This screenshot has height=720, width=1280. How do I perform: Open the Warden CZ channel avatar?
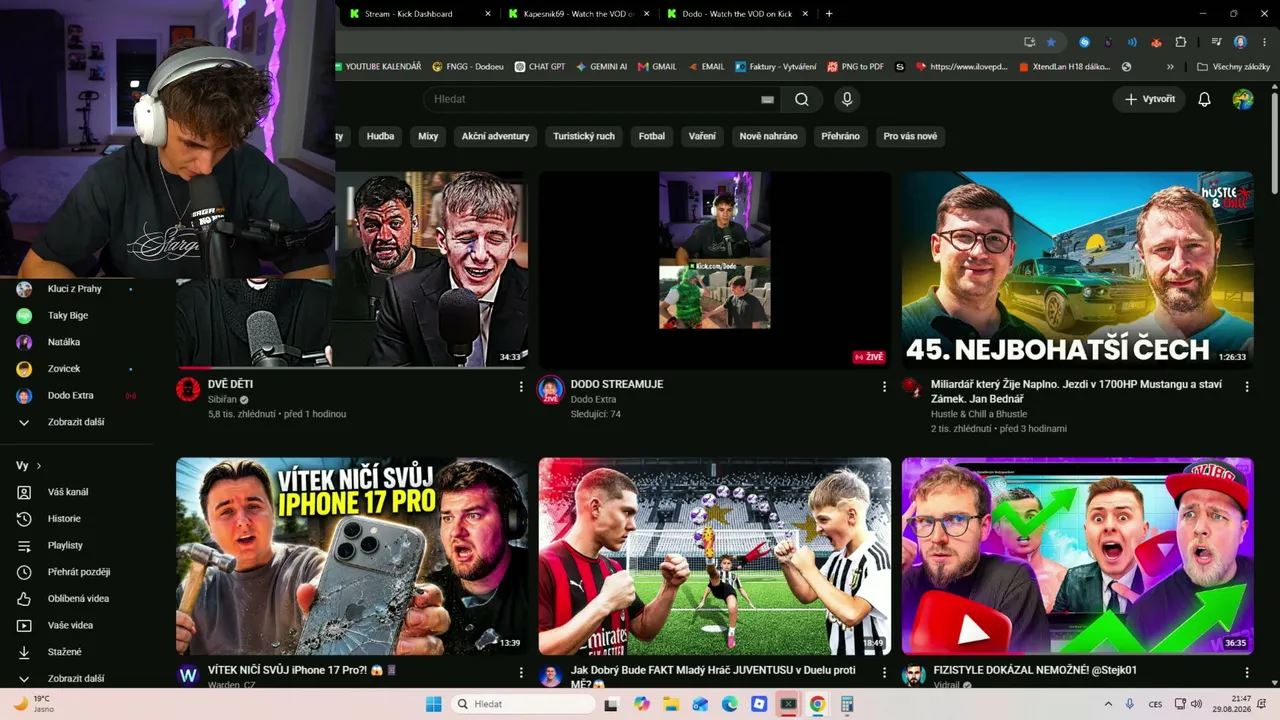(188, 675)
